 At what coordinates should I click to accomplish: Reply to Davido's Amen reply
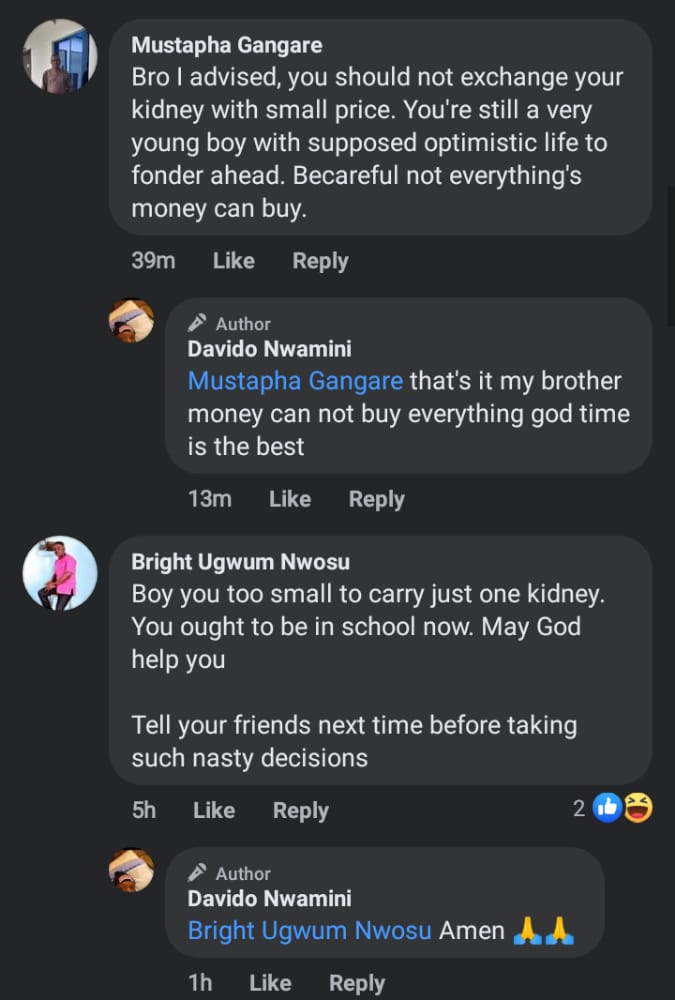[356, 983]
